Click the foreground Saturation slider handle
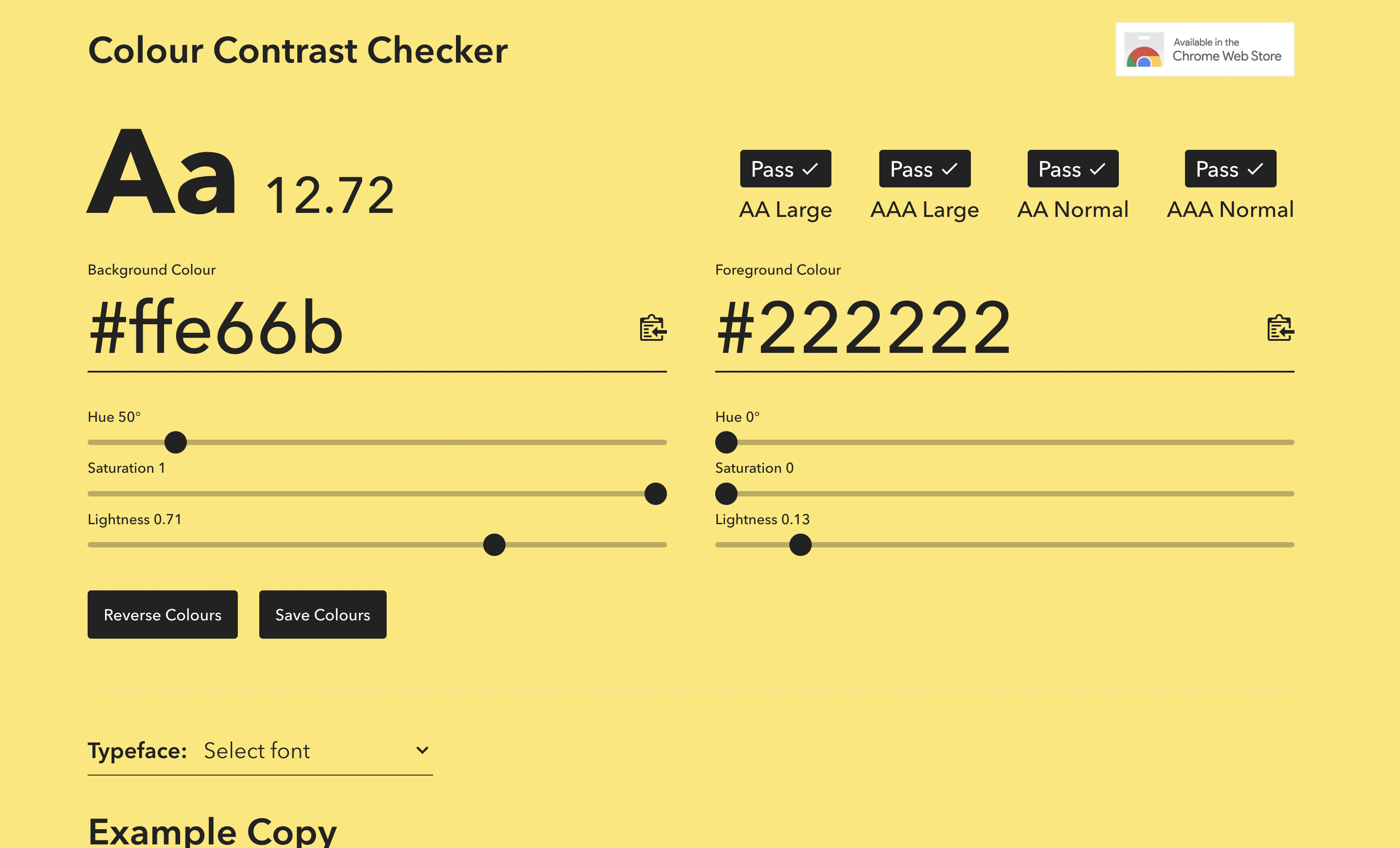This screenshot has width=1400, height=848. tap(726, 494)
